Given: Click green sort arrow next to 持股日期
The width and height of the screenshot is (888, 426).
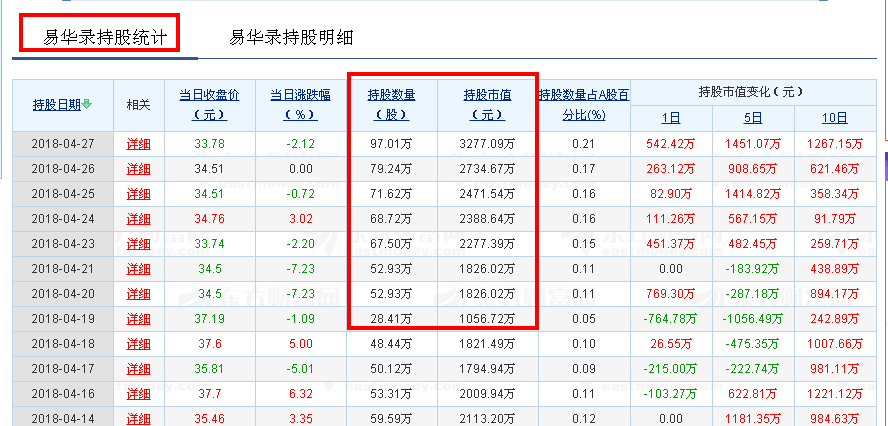Looking at the screenshot, I should [x=87, y=104].
